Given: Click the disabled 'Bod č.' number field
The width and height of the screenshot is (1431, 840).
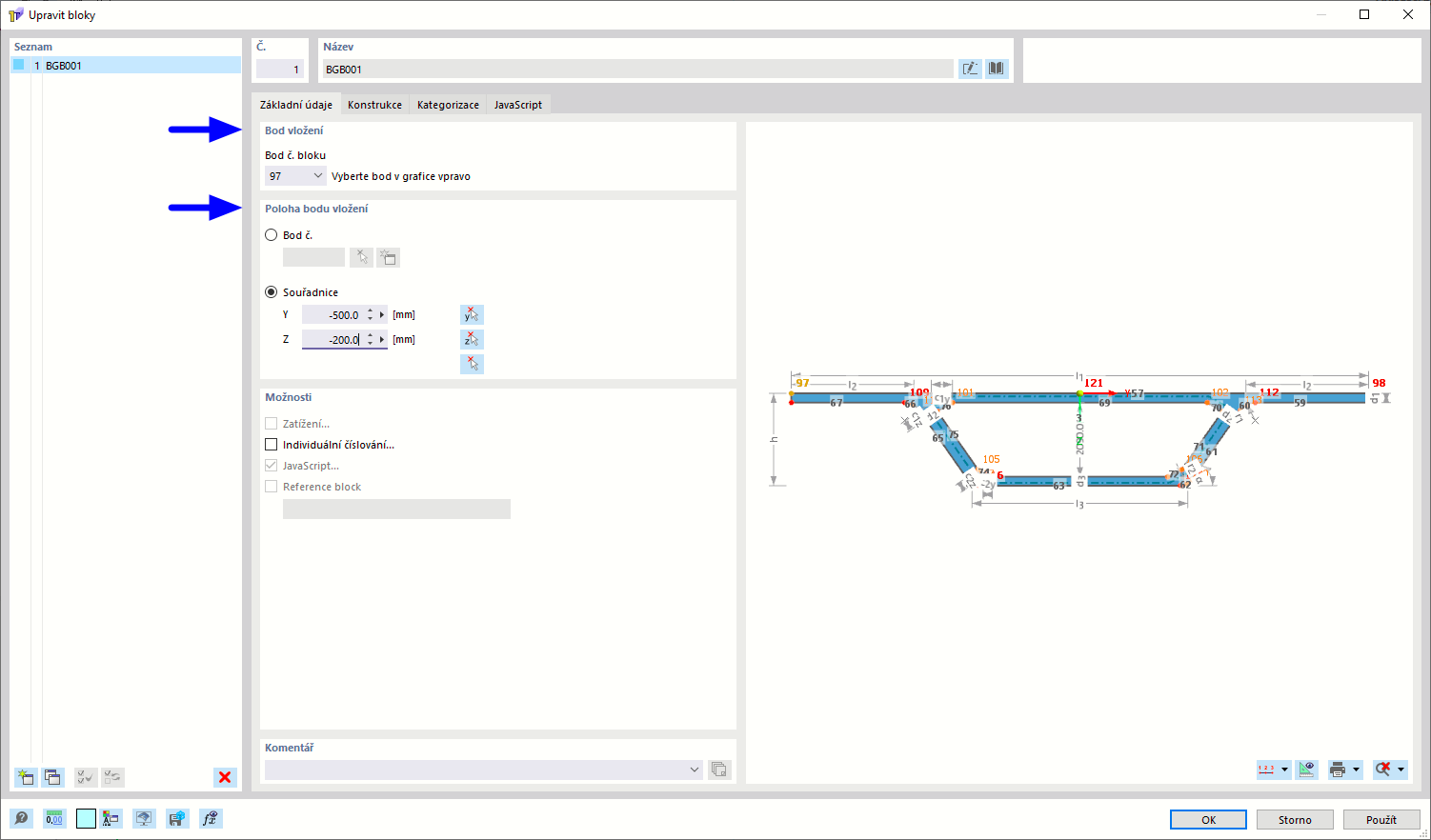Looking at the screenshot, I should pyautogui.click(x=313, y=257).
